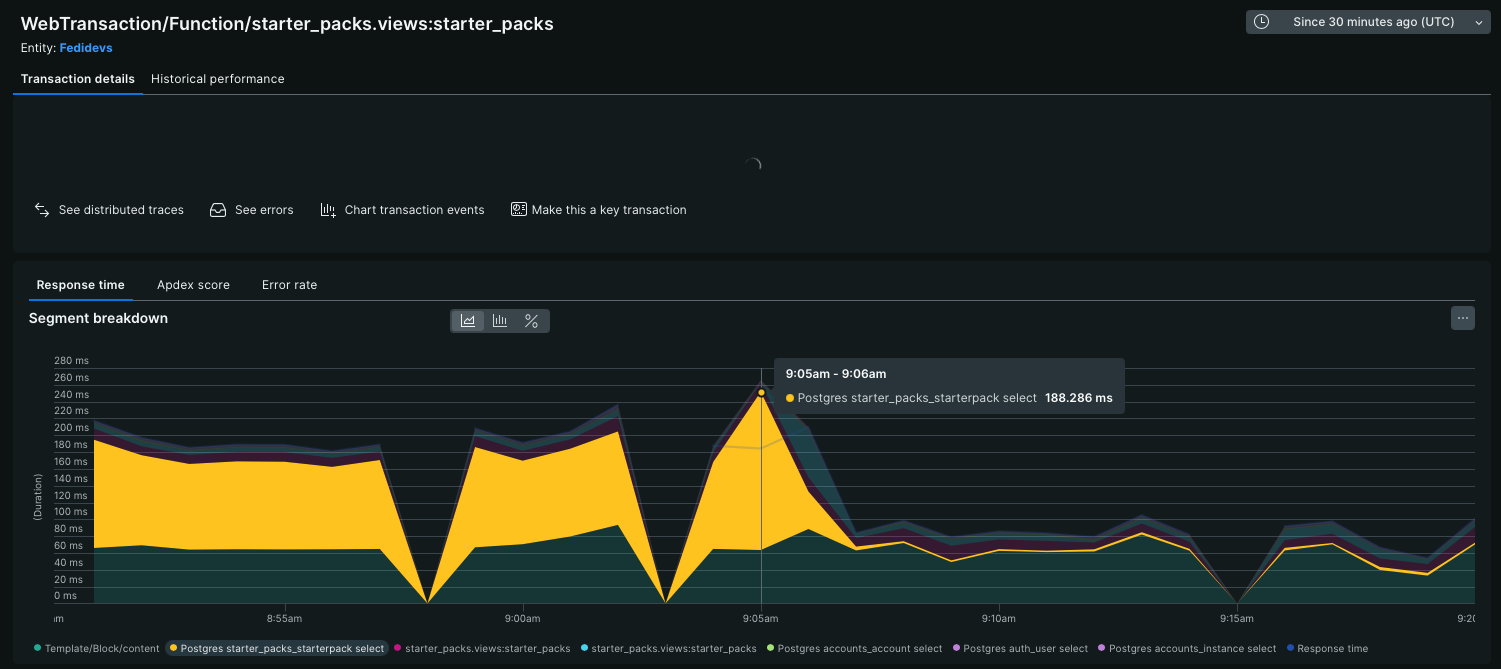
Task: Click the See errors inbox icon
Action: (218, 210)
